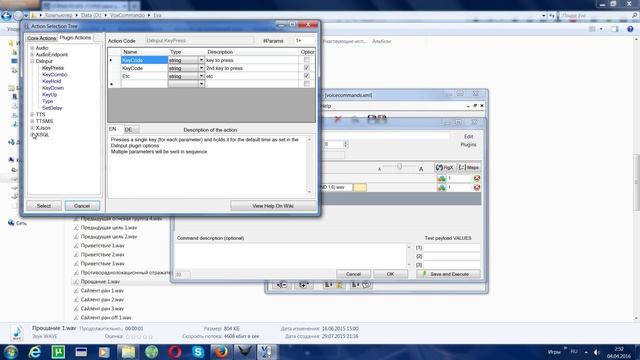
Task: Click third icon in bottom toolbar of tree editor
Action: (333, 285)
